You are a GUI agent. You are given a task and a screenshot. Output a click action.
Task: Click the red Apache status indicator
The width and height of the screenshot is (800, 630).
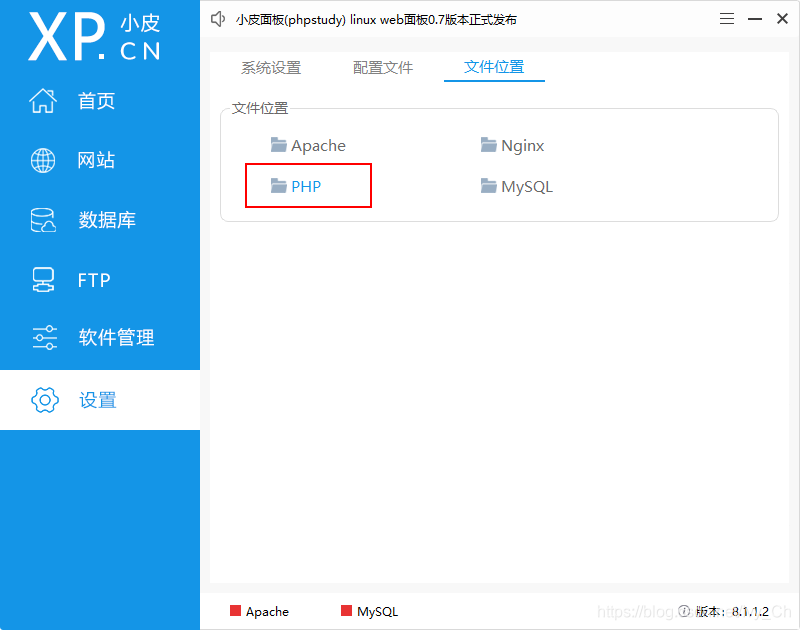(235, 611)
